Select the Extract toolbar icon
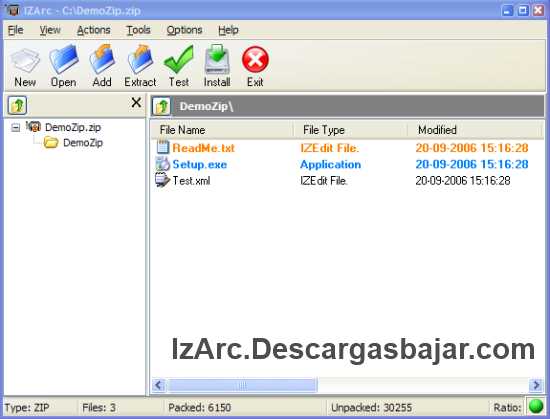The height and width of the screenshot is (419, 550). [140, 59]
